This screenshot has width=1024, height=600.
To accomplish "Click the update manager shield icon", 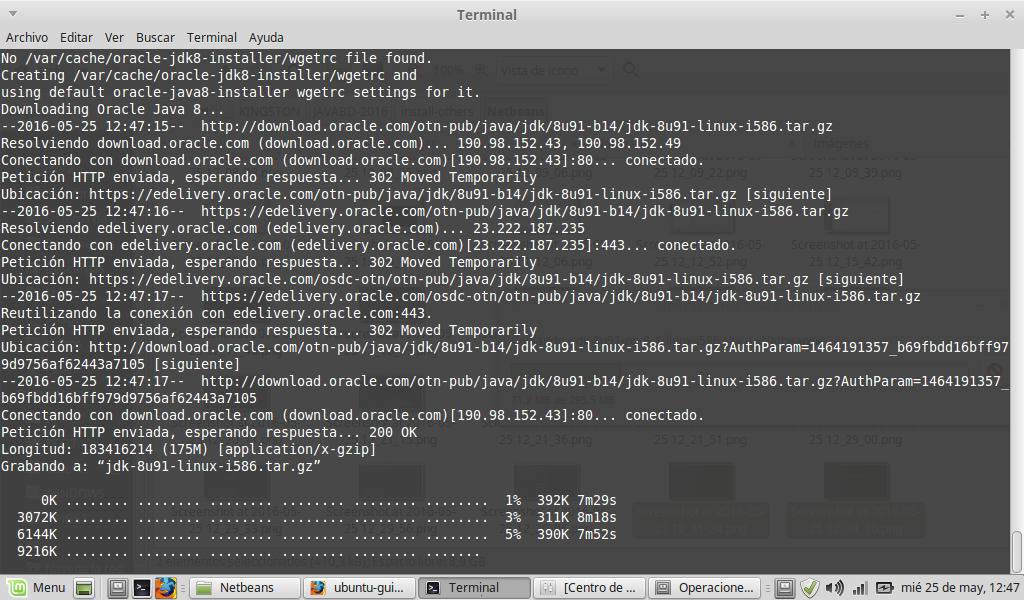I will point(810,588).
